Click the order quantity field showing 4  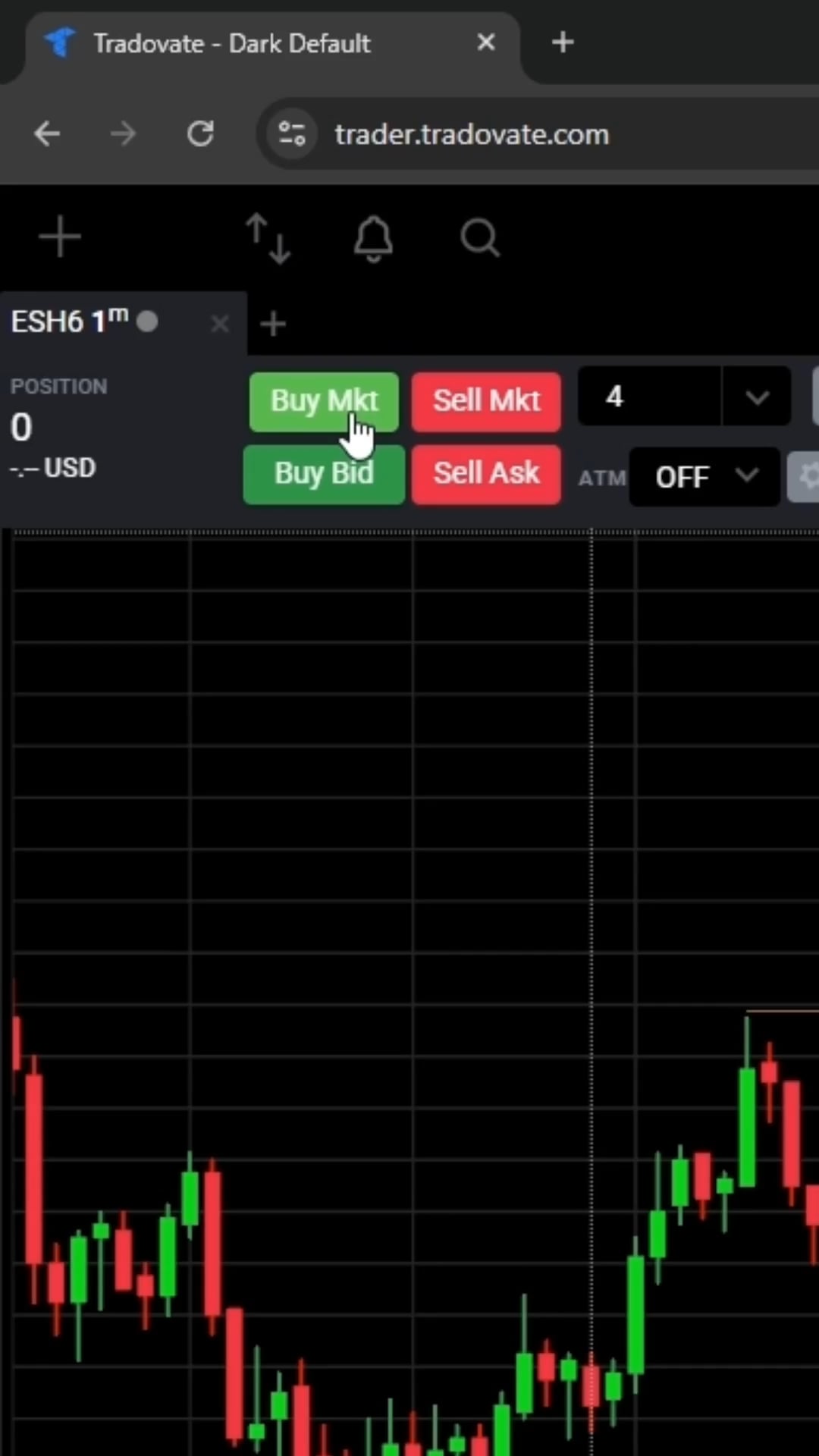point(648,397)
